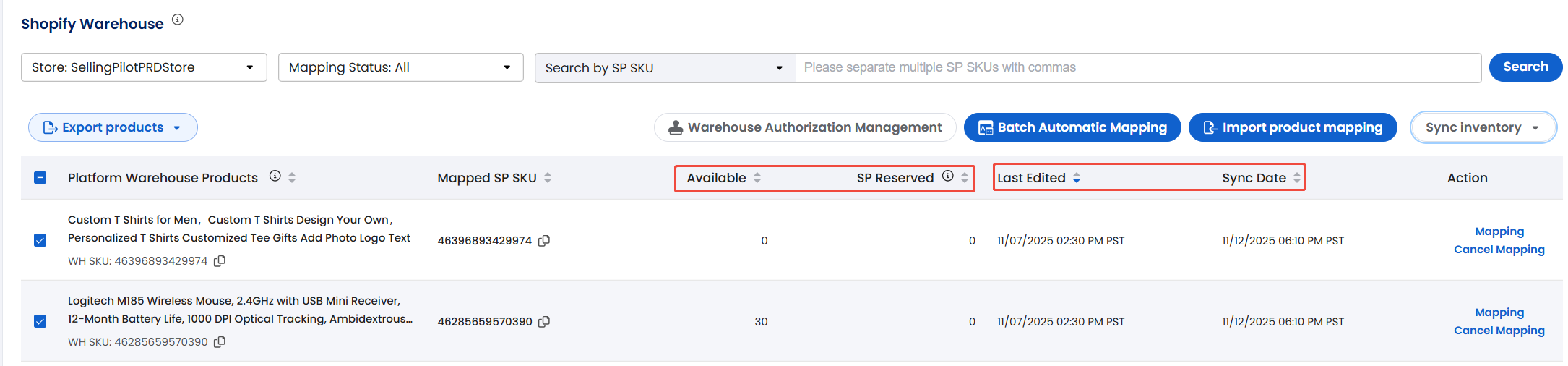Open the Mapping Status filter dropdown

click(400, 67)
